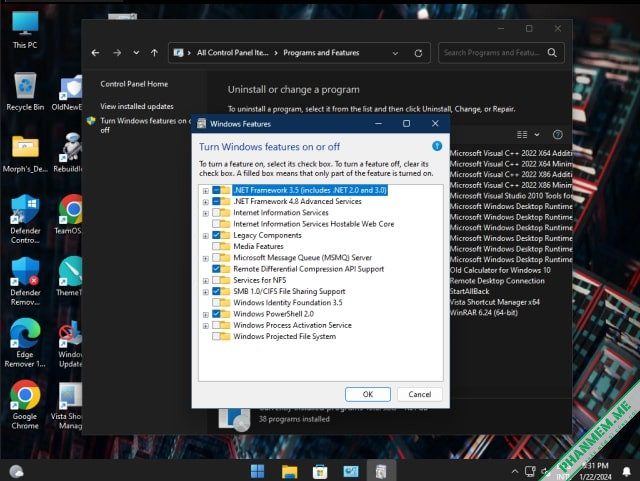Open the address bar history dropdown

(x=395, y=53)
